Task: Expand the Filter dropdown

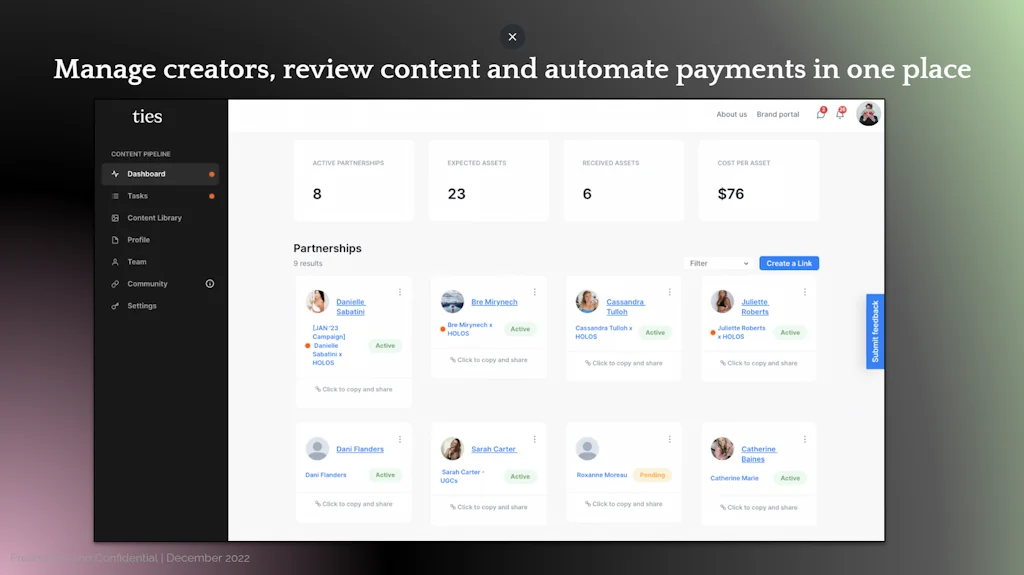Action: point(718,263)
